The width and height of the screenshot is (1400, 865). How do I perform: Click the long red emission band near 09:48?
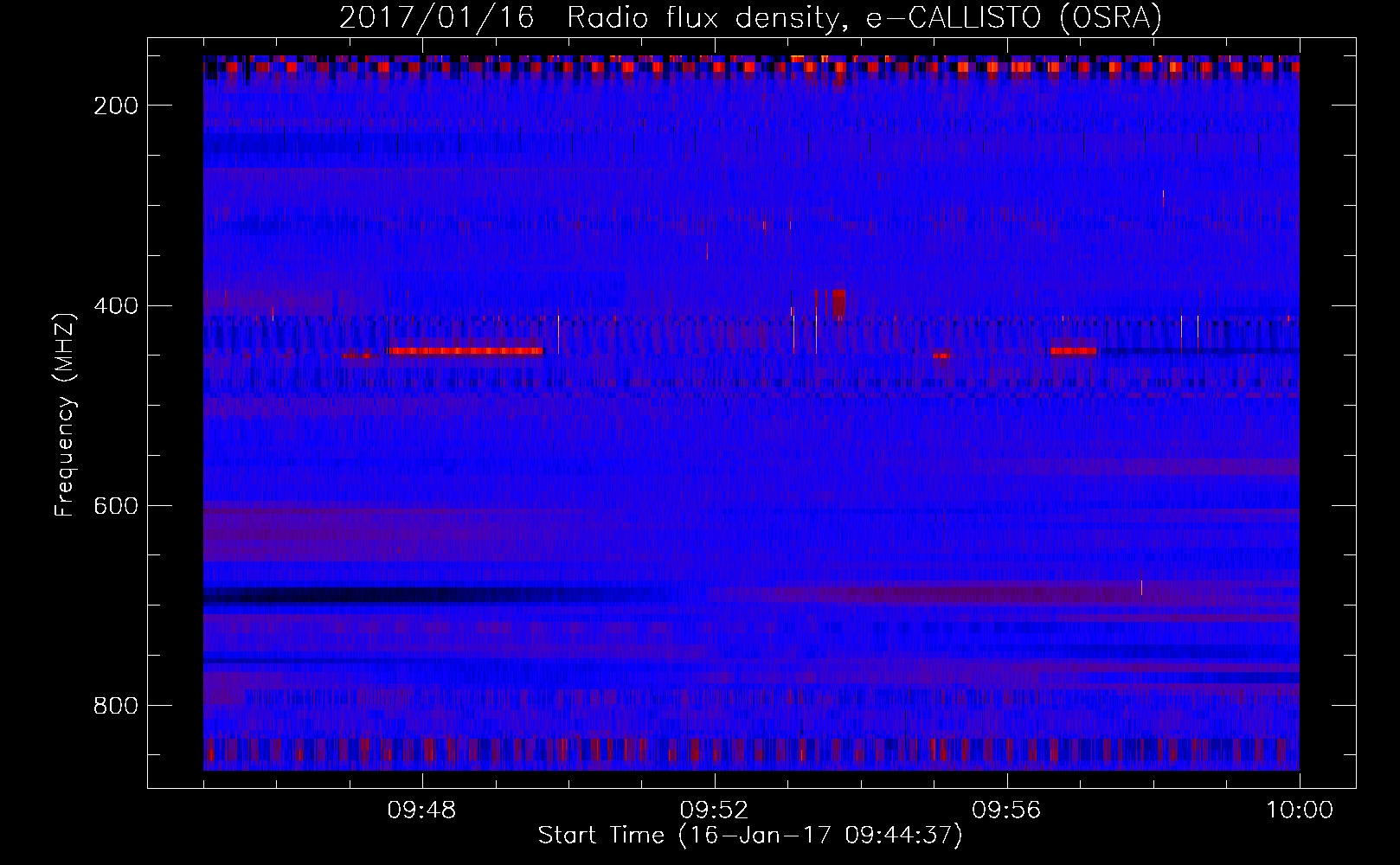466,350
